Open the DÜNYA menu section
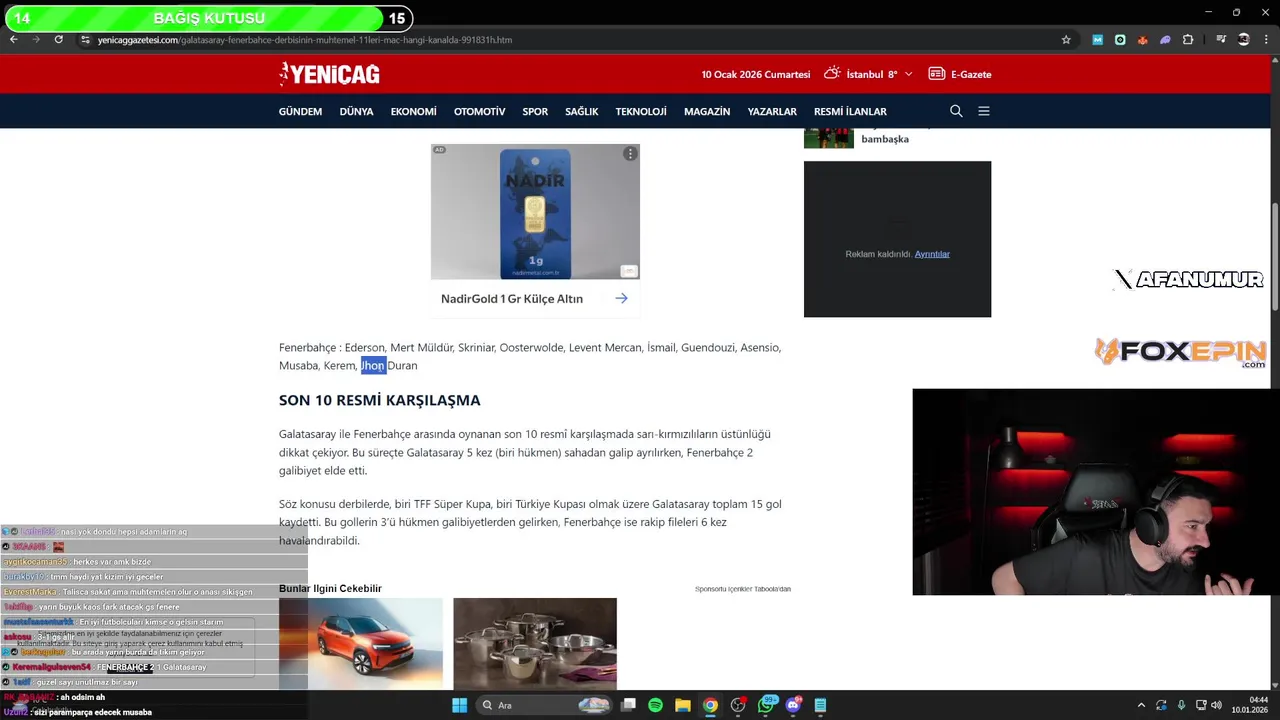Screen dimensions: 1280x720 point(356,111)
